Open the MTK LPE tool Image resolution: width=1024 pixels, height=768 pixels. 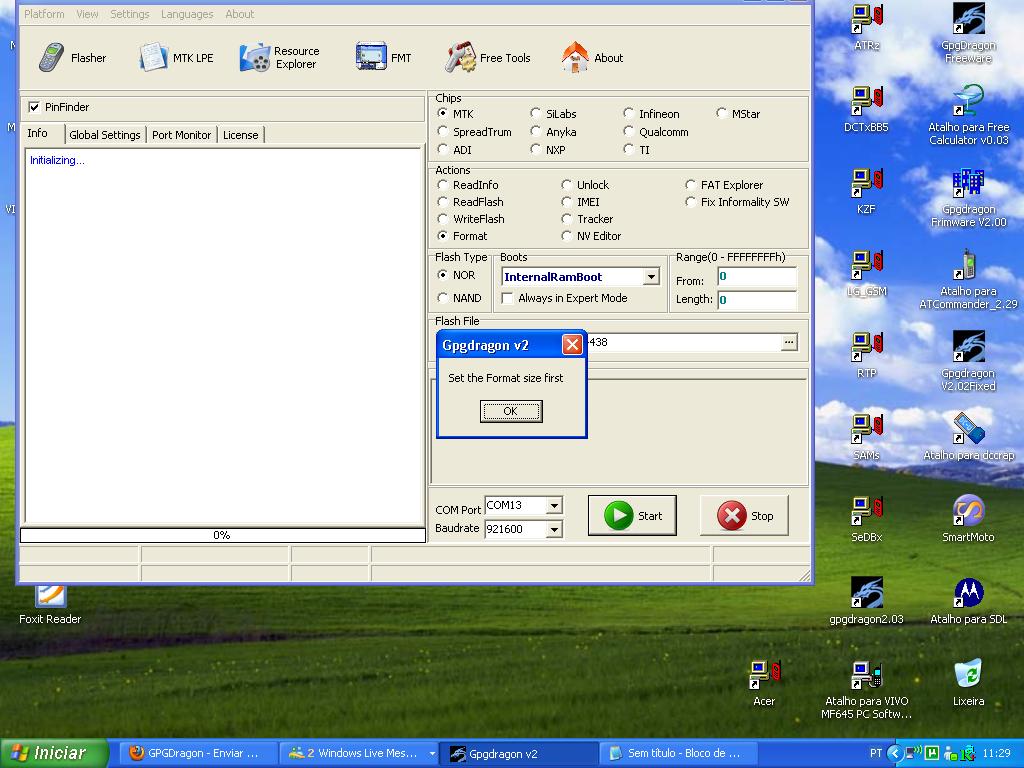coord(176,57)
